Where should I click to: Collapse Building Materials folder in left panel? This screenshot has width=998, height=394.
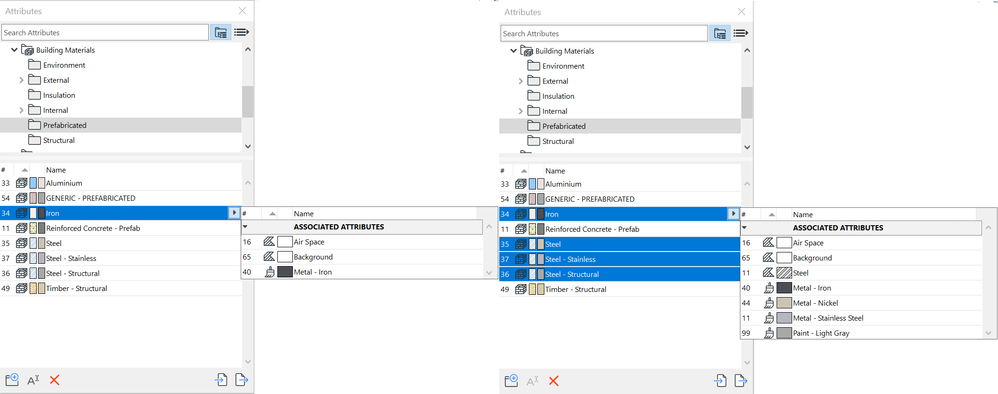tap(15, 50)
